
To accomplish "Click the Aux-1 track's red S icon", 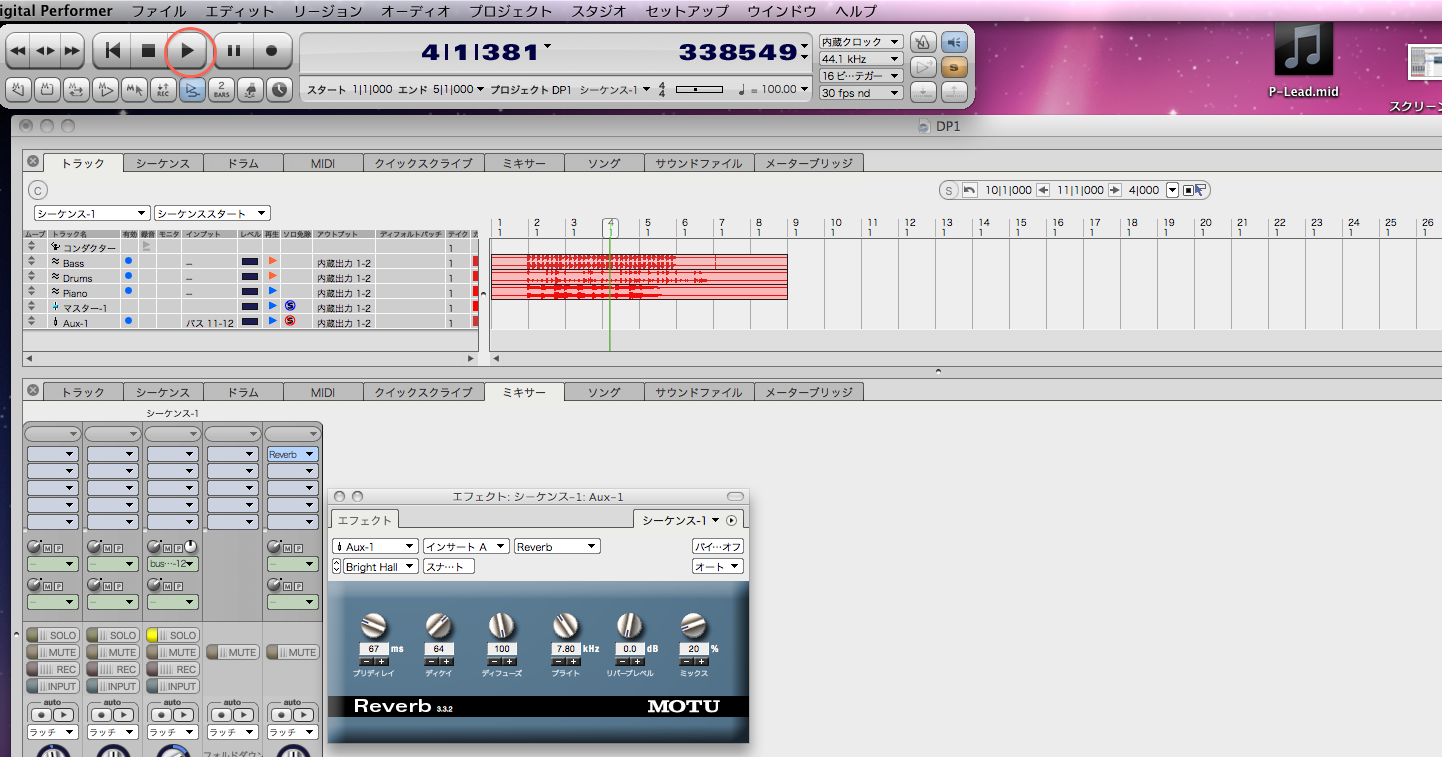I will pyautogui.click(x=290, y=321).
